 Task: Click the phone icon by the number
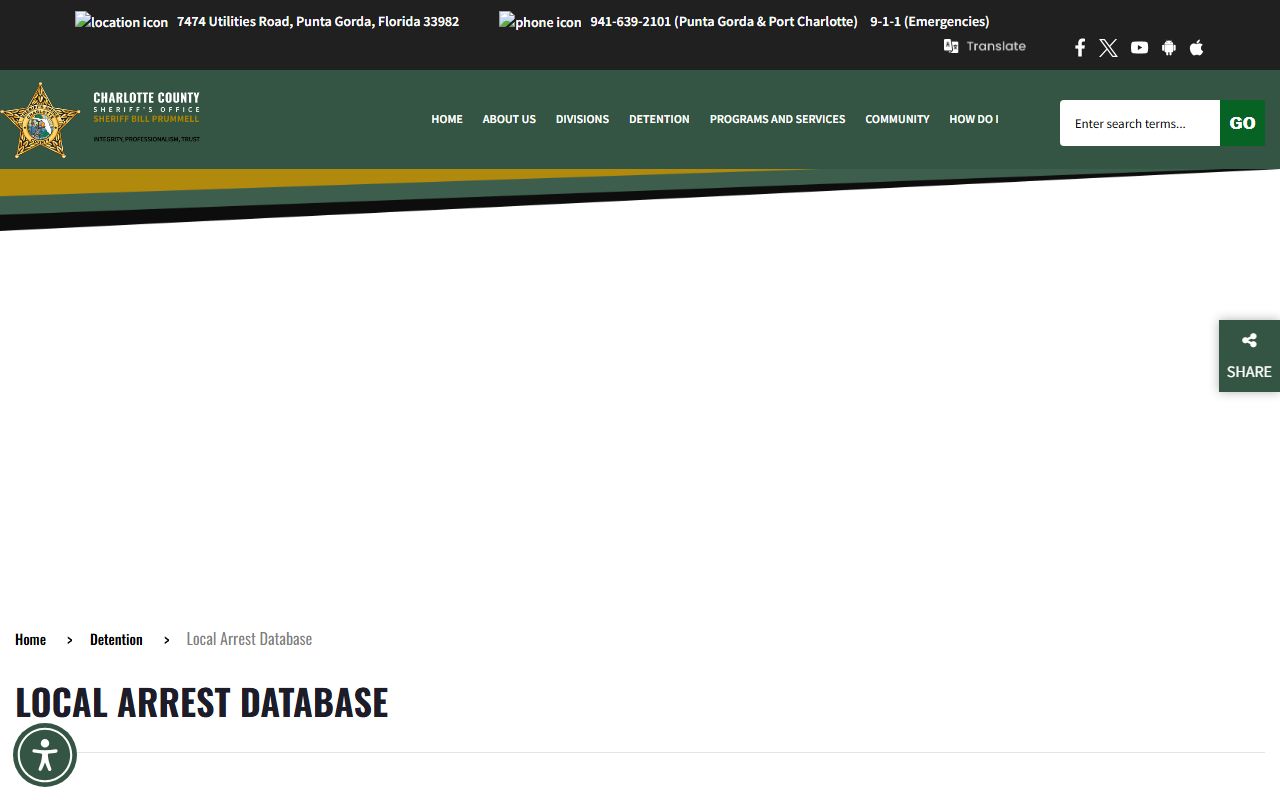(x=540, y=21)
